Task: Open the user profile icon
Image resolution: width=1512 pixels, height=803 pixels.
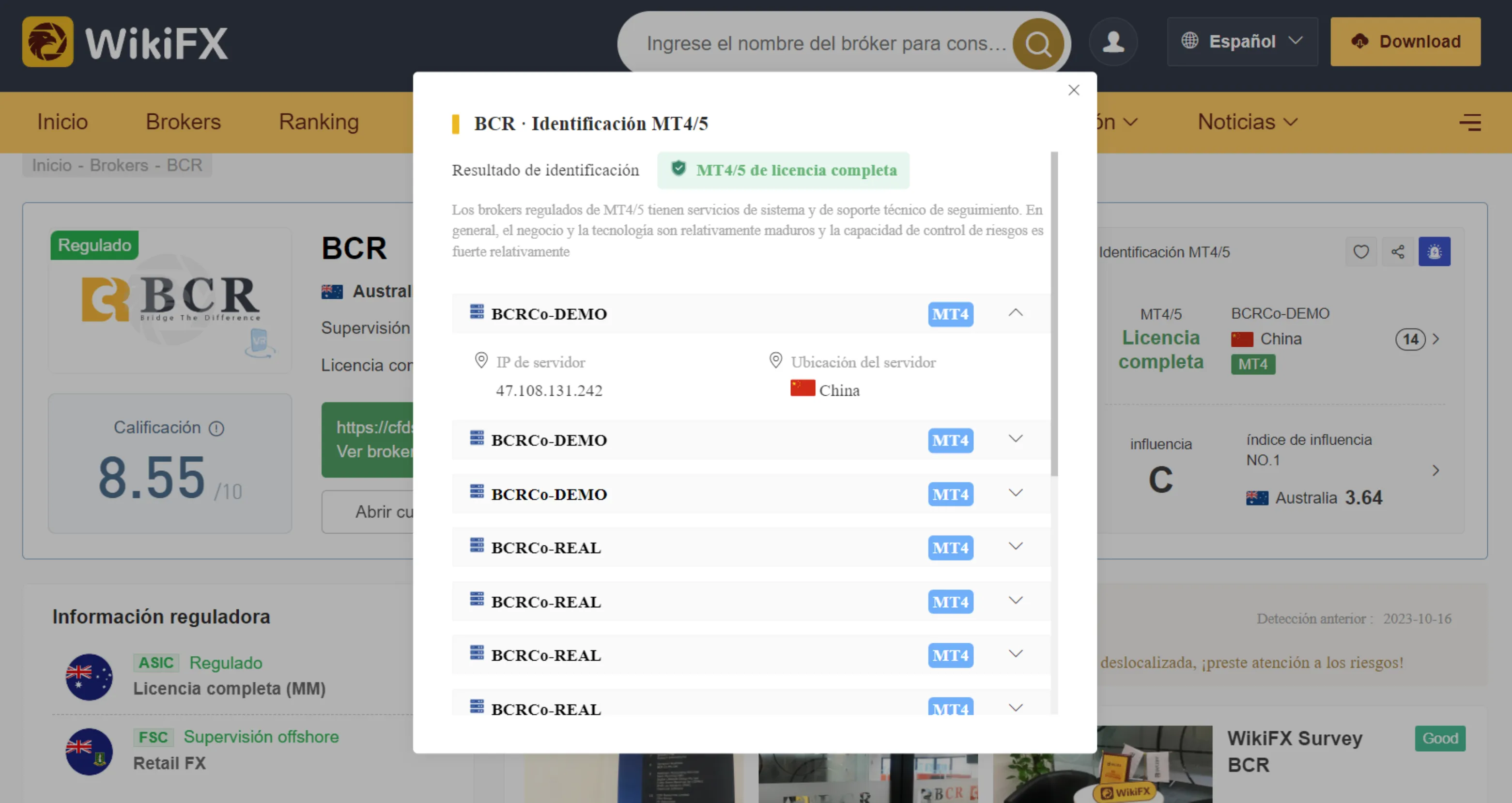Action: click(1113, 42)
